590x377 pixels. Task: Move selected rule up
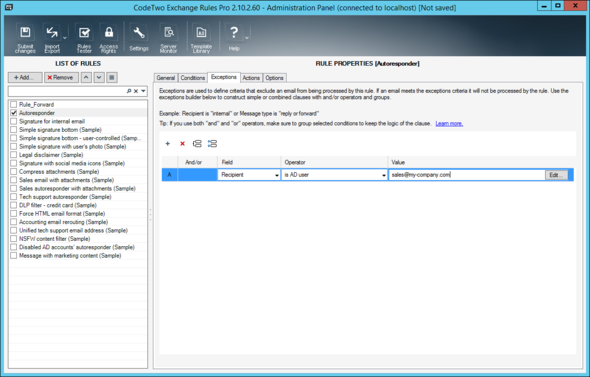click(x=86, y=78)
